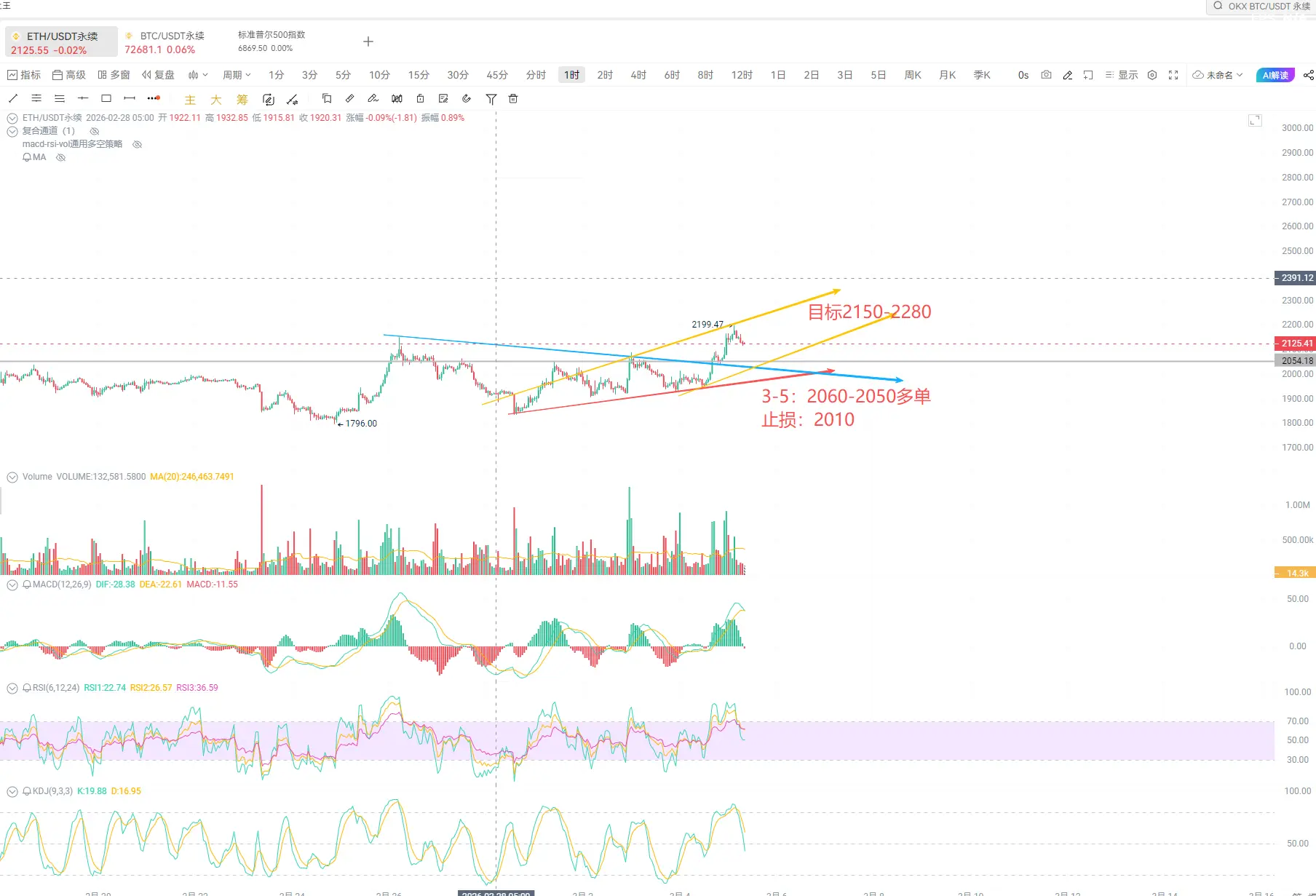Collapse the MACD pane
This screenshot has height=896, width=1316.
click(12, 585)
